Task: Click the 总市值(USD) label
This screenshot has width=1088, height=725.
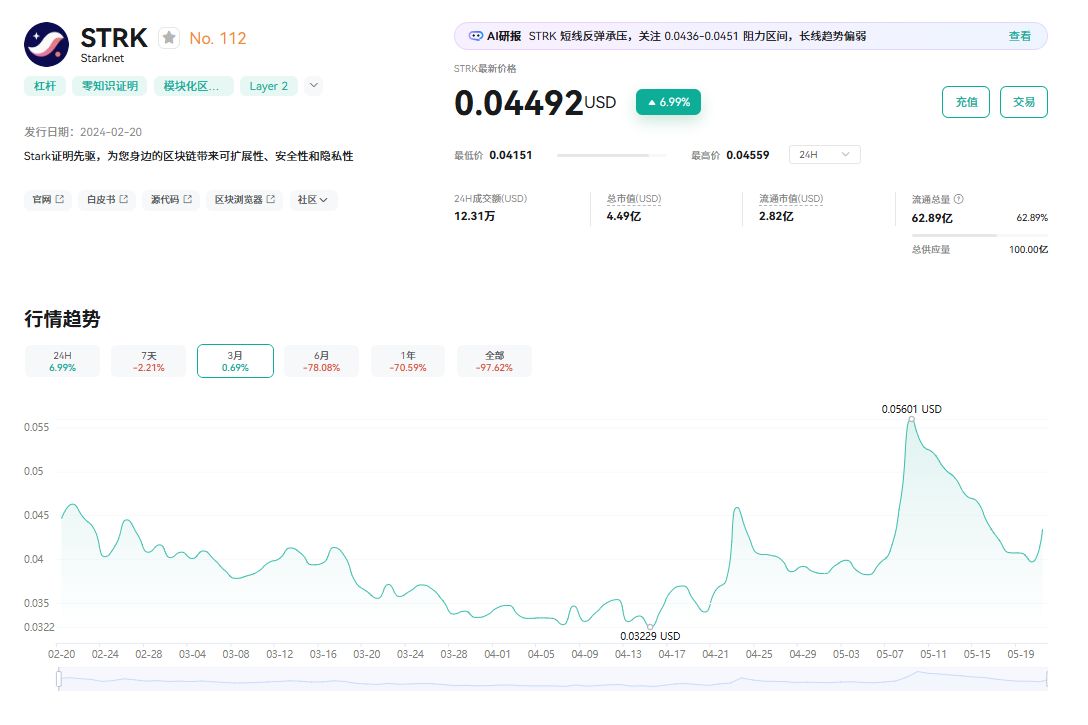Action: pos(634,199)
